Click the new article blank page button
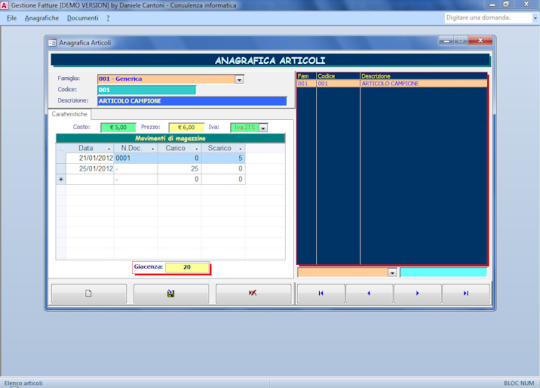 (89, 294)
